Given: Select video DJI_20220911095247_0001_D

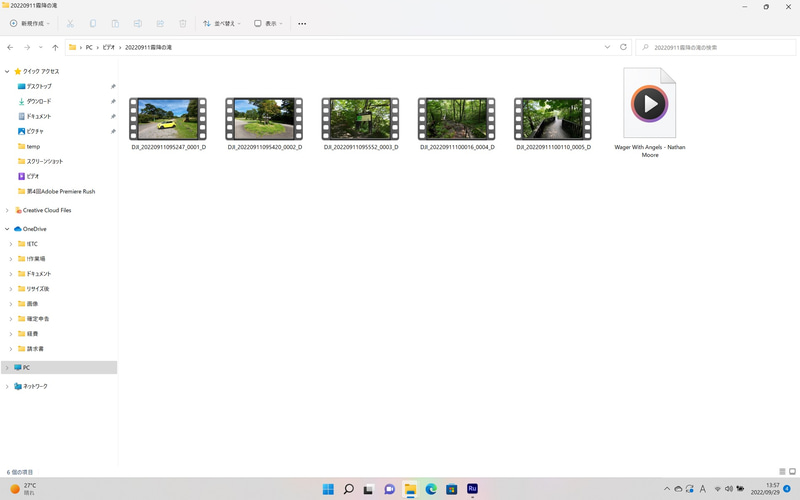Looking at the screenshot, I should pos(168,124).
